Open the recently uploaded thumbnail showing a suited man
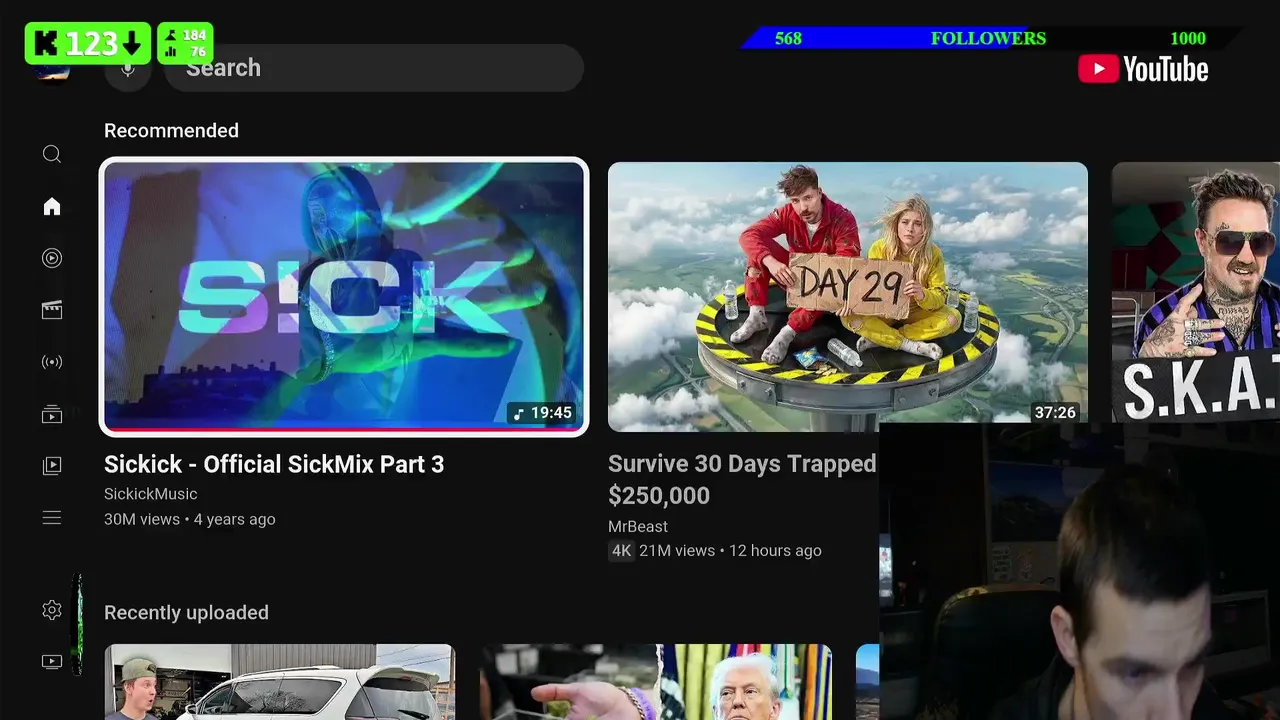The image size is (1280, 720). [656, 682]
